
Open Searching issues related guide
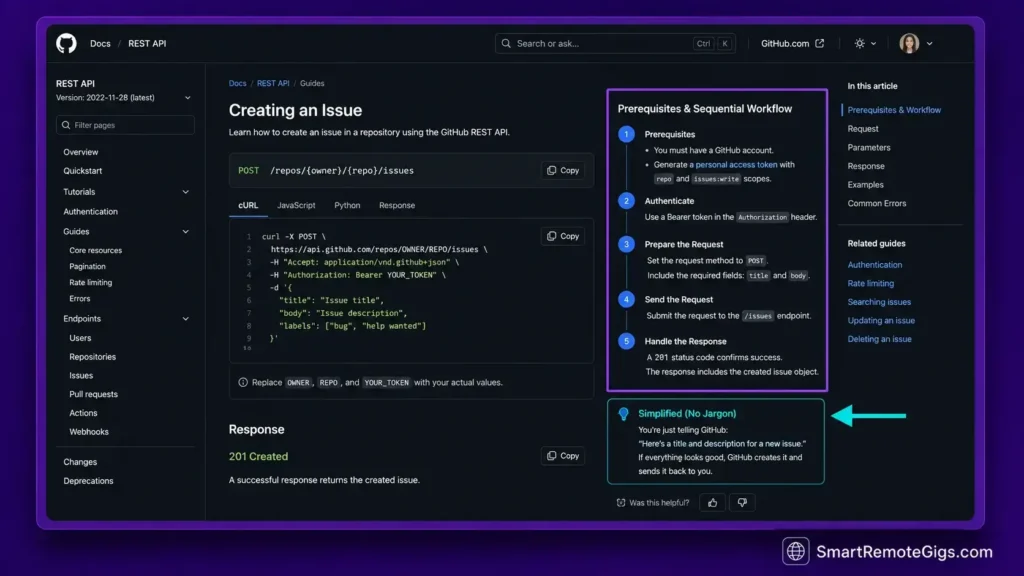(879, 302)
